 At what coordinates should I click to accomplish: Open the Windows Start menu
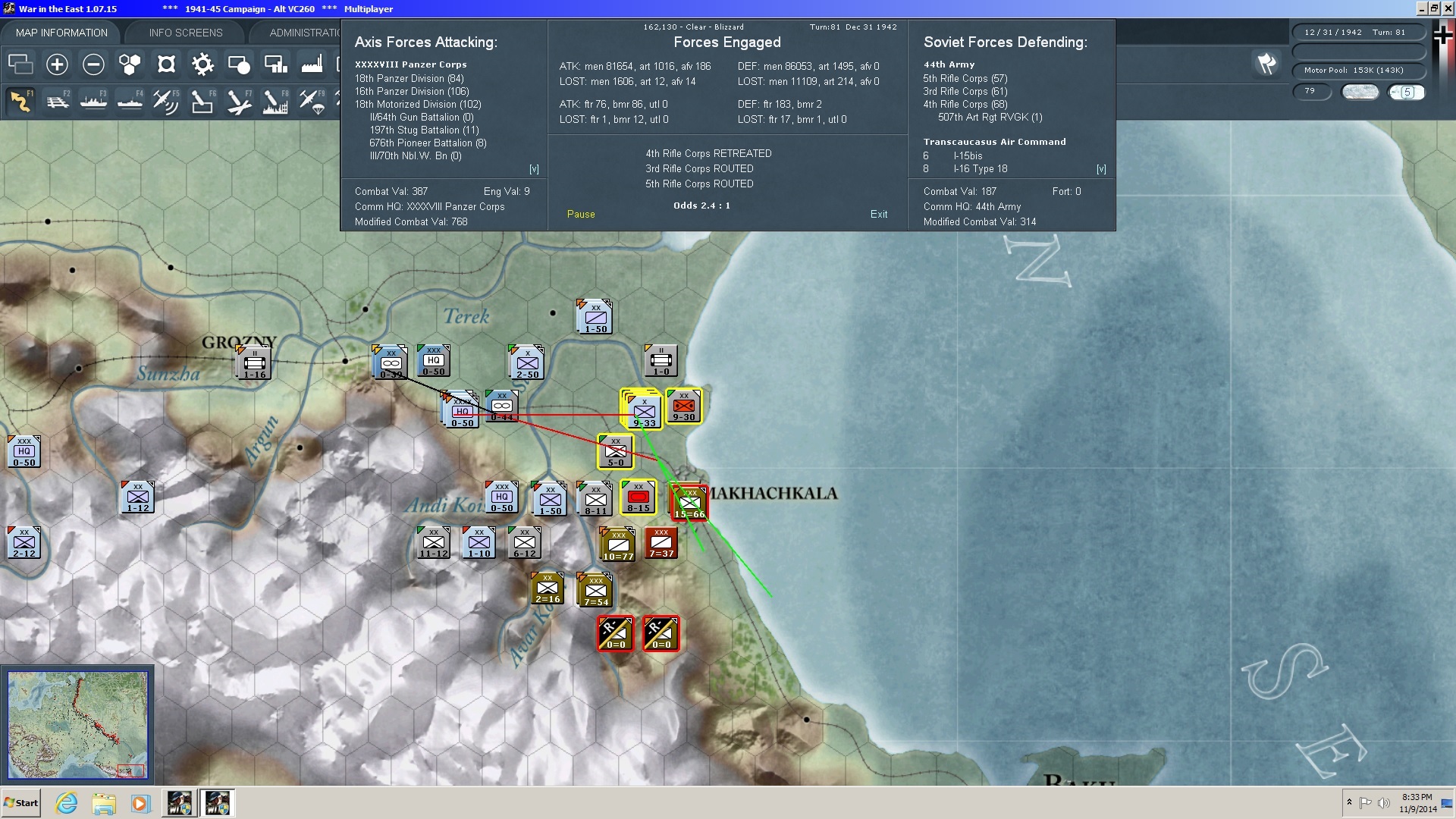point(21,803)
